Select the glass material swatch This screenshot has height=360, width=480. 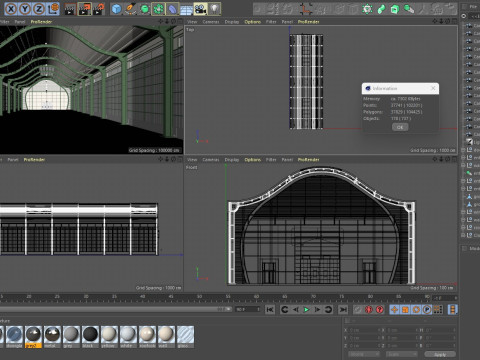coord(185,337)
